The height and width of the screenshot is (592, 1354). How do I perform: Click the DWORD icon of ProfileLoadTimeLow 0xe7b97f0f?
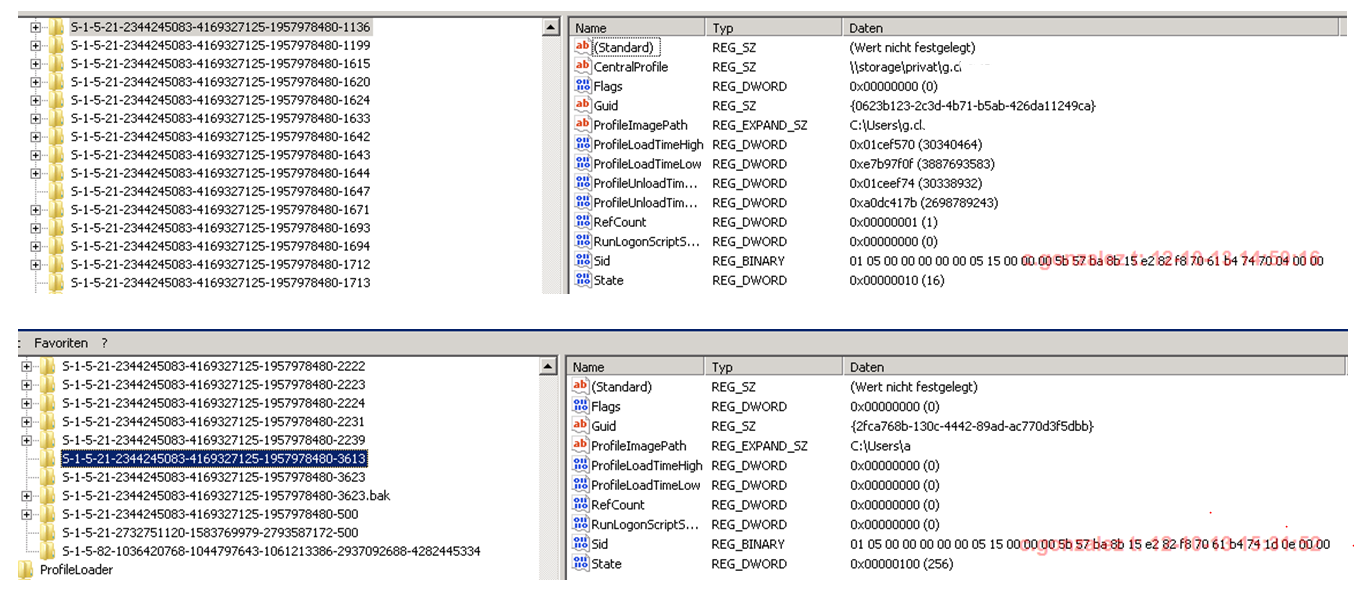(582, 163)
